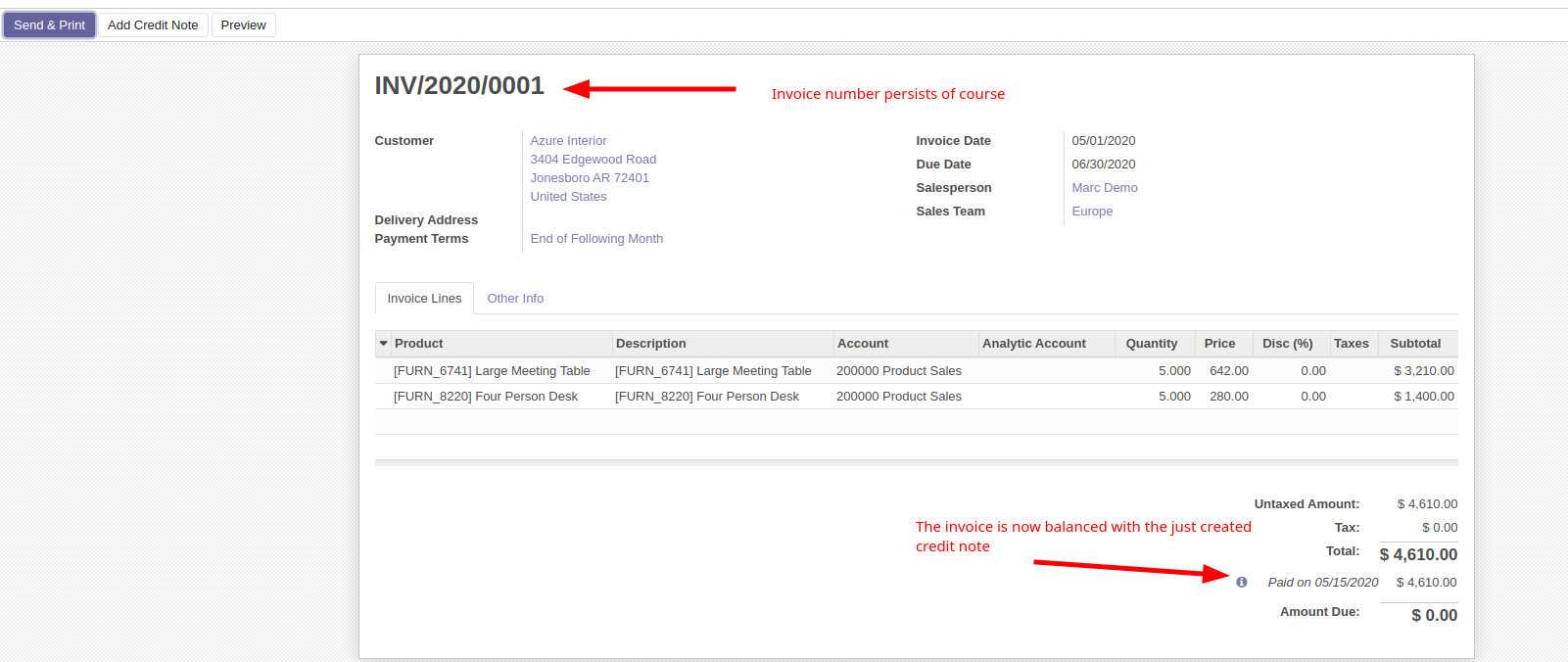Select the Large Meeting Table invoice line
Screen dimensions: 1568x662
492,371
